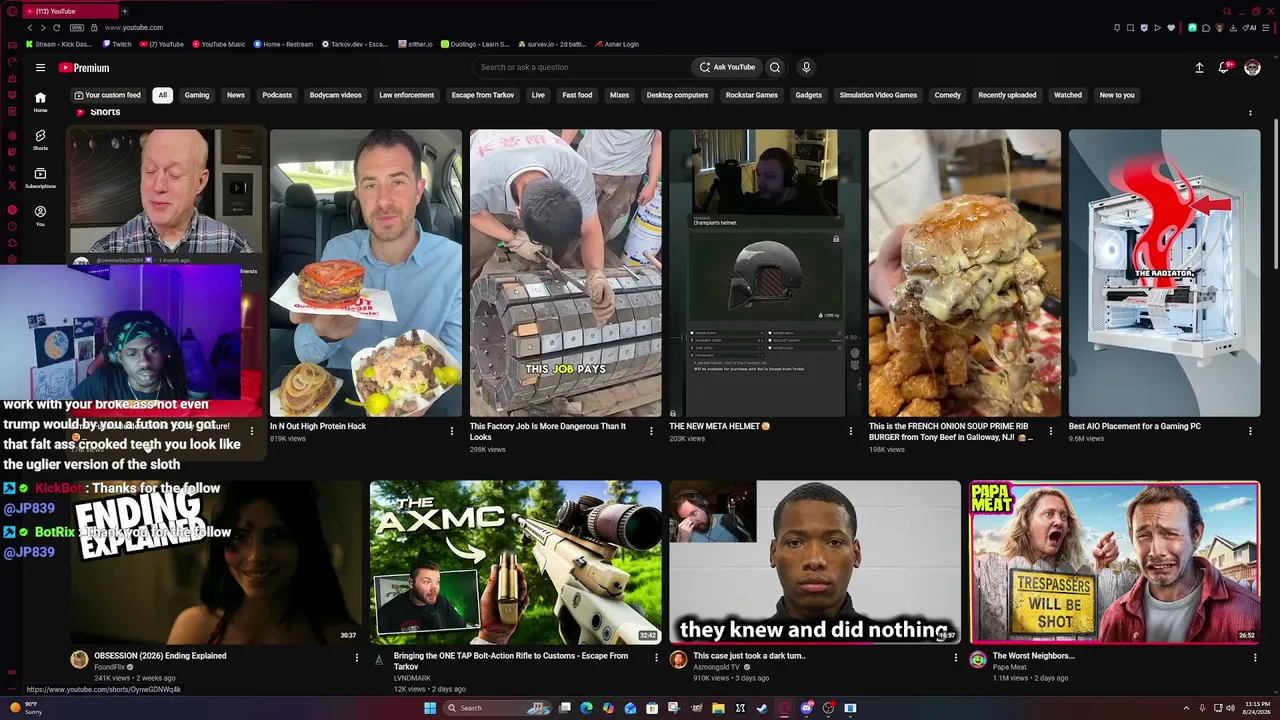Open the Tarkov.dev bookmark
Viewport: 1280px width, 720px height.
355,44
